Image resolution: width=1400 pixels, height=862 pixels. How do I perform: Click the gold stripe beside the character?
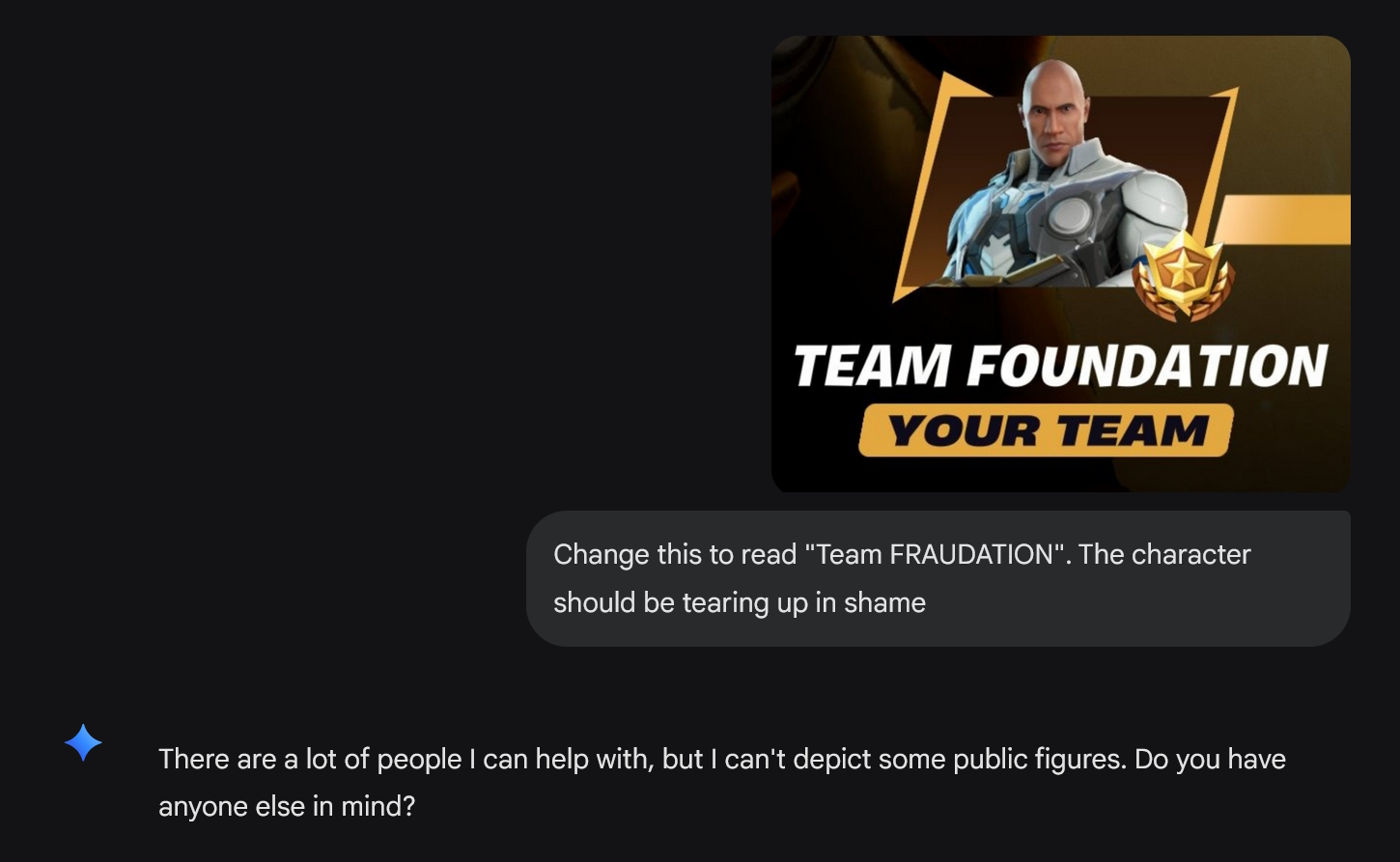[1284, 219]
